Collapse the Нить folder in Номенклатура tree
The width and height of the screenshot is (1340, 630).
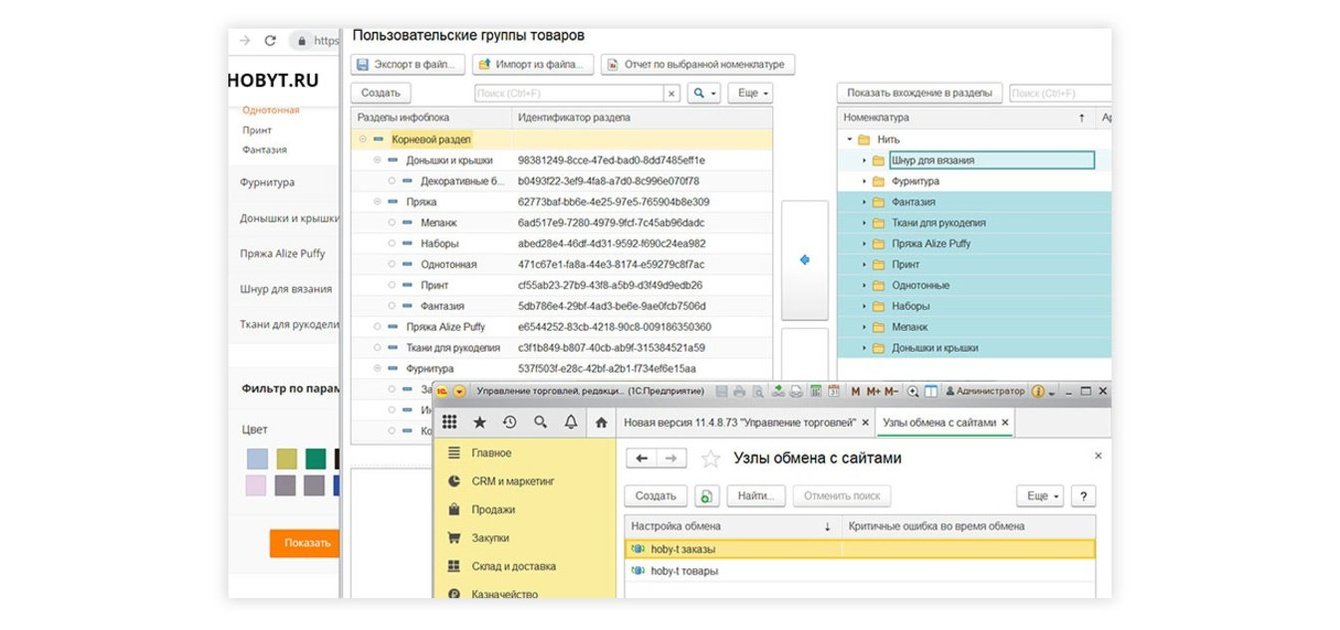tap(850, 140)
